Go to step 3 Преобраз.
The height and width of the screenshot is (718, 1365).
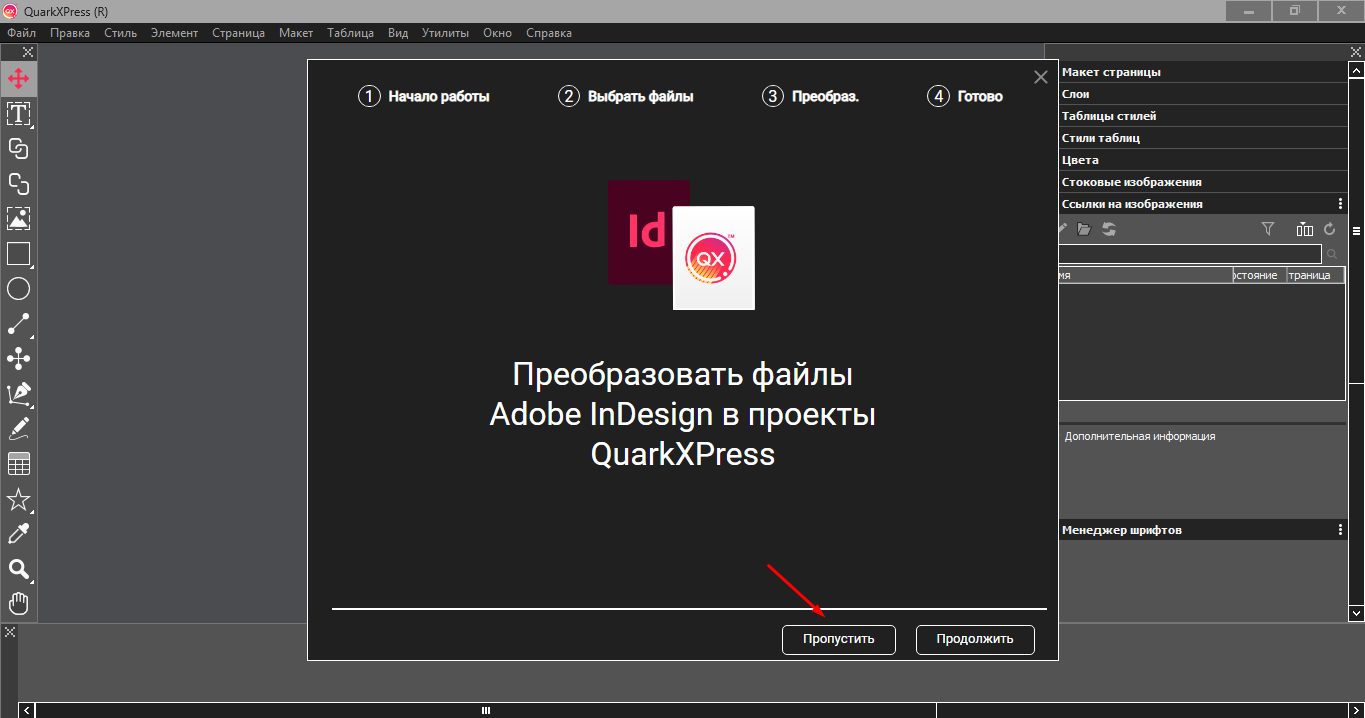[x=810, y=96]
